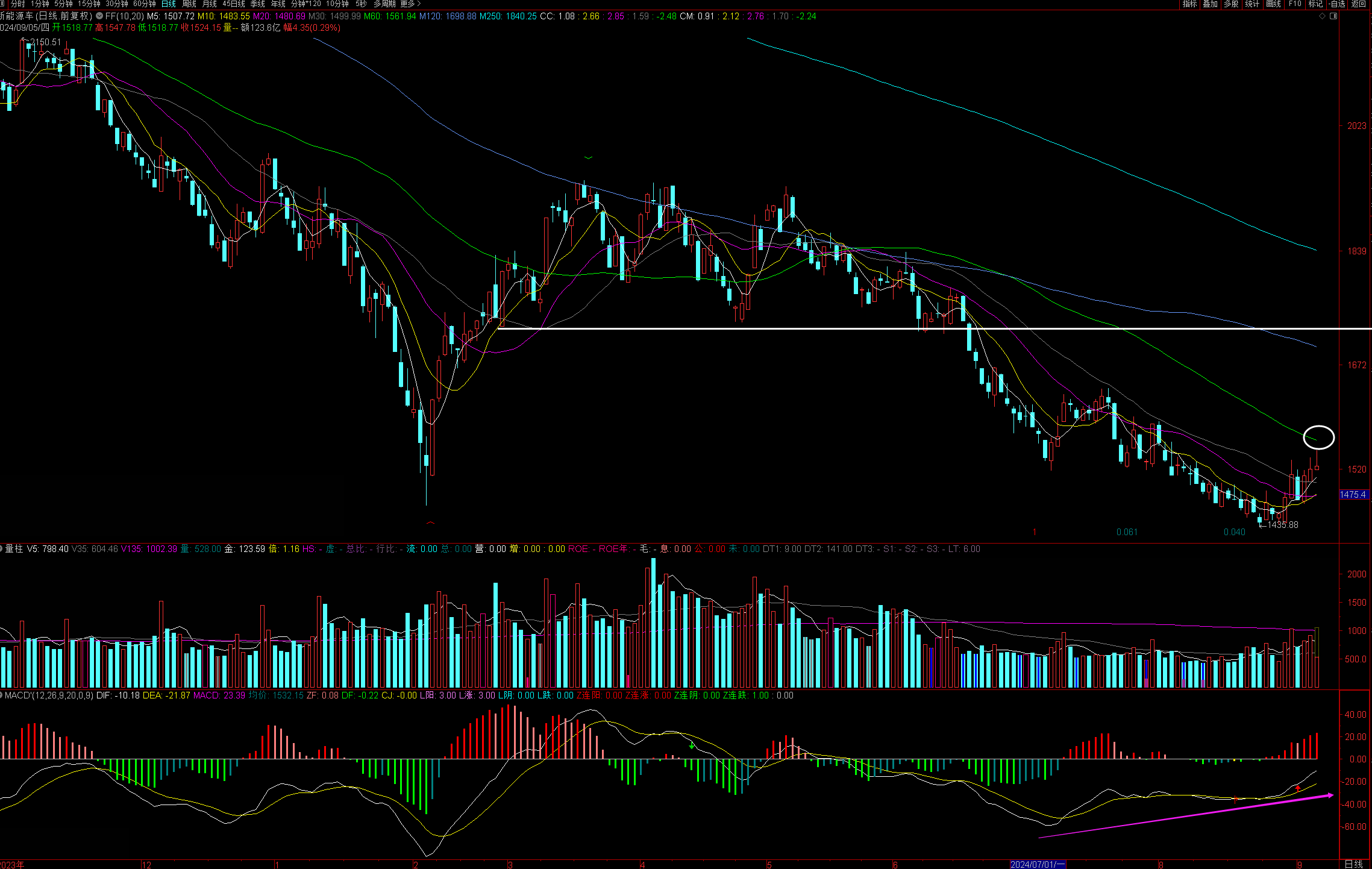Screen dimensions: 1372x869
Task: Select the 5分钟 period tab
Action: tap(63, 4)
